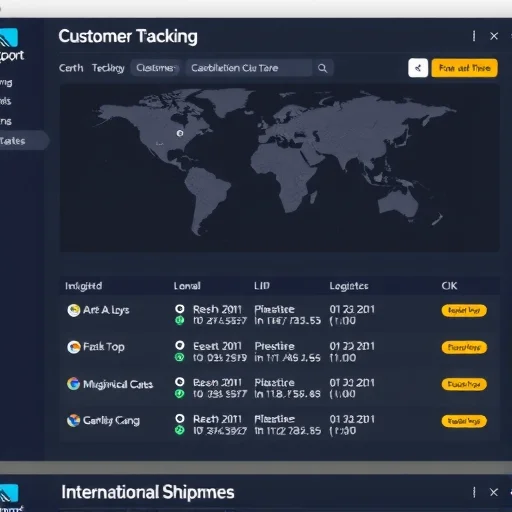Image resolution: width=512 pixels, height=512 pixels.
Task: Toggle the white radio circle in Fask Top row
Action: click(x=180, y=345)
